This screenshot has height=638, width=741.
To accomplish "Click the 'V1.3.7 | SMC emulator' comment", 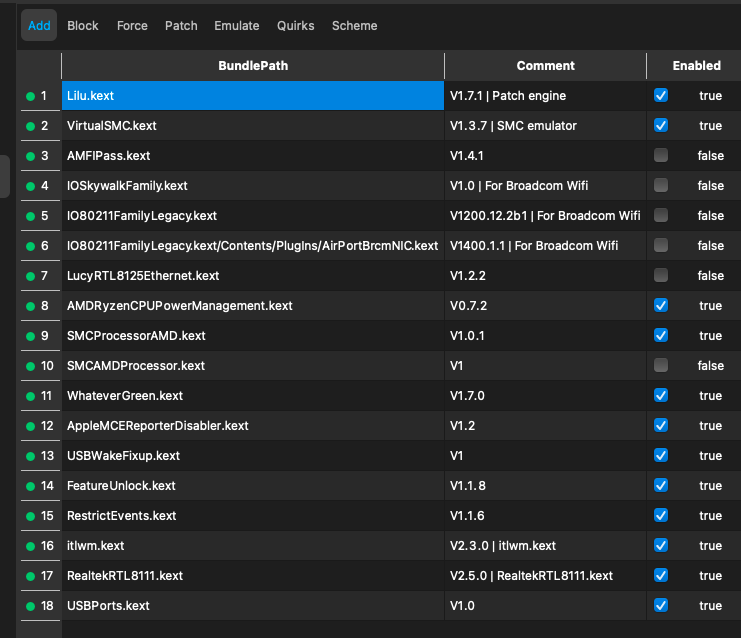I will tap(545, 126).
